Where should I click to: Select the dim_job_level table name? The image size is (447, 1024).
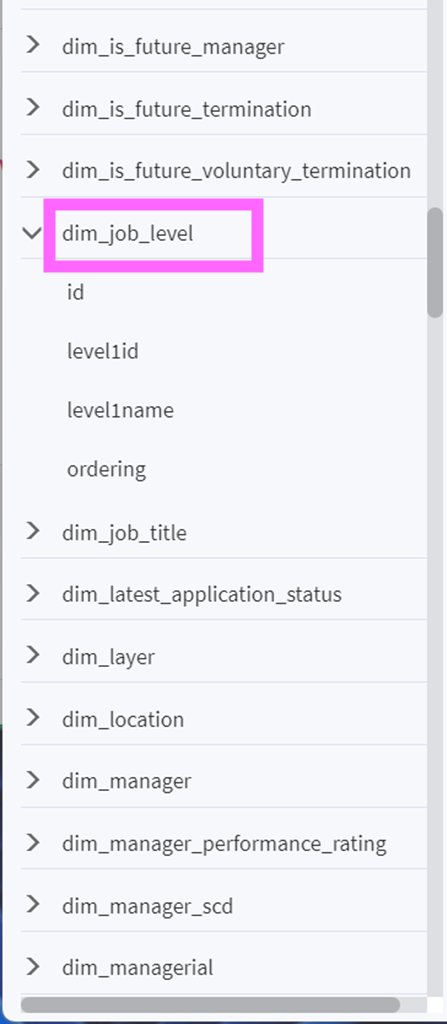(127, 233)
